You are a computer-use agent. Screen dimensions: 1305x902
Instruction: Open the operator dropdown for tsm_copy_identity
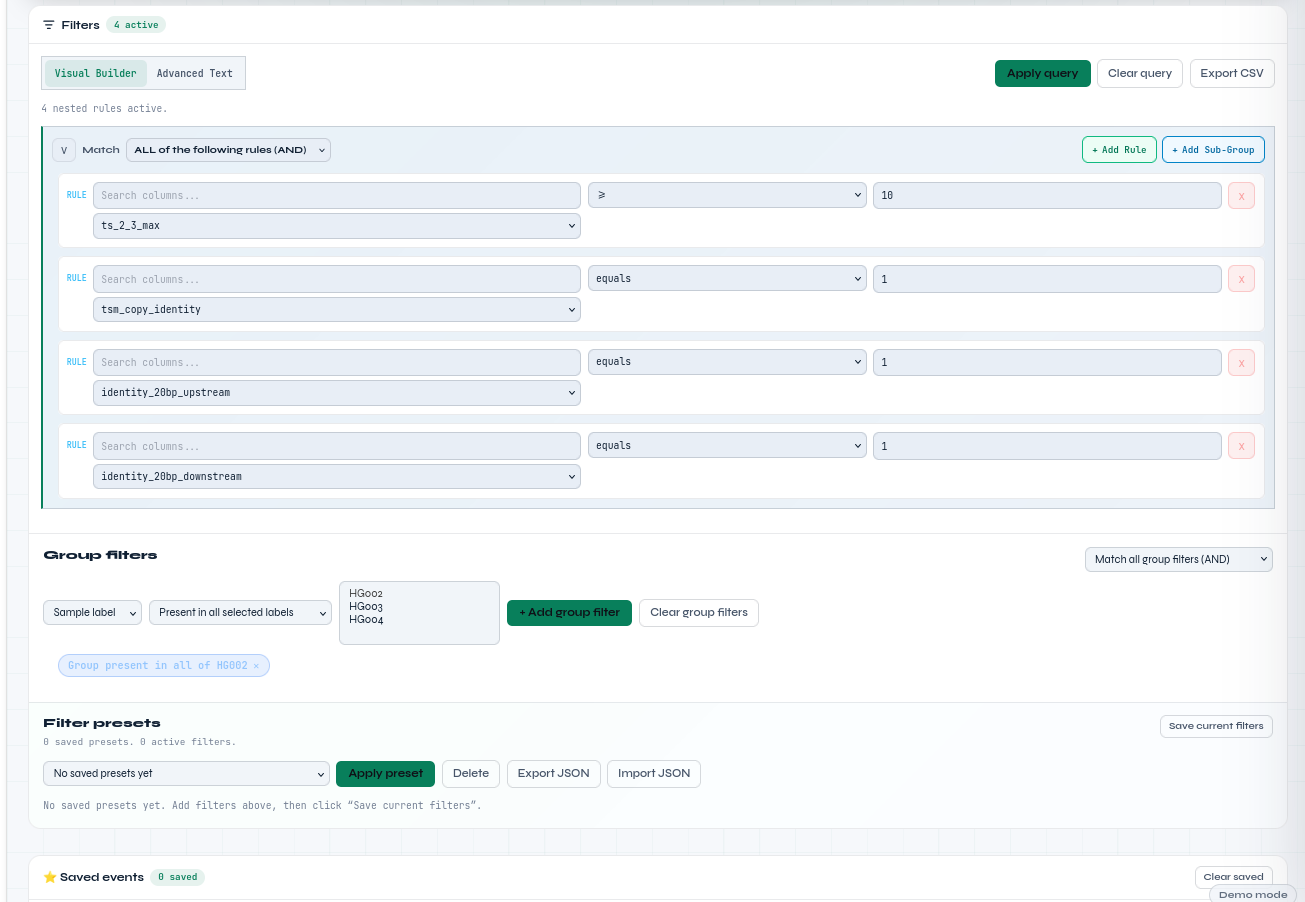[727, 278]
